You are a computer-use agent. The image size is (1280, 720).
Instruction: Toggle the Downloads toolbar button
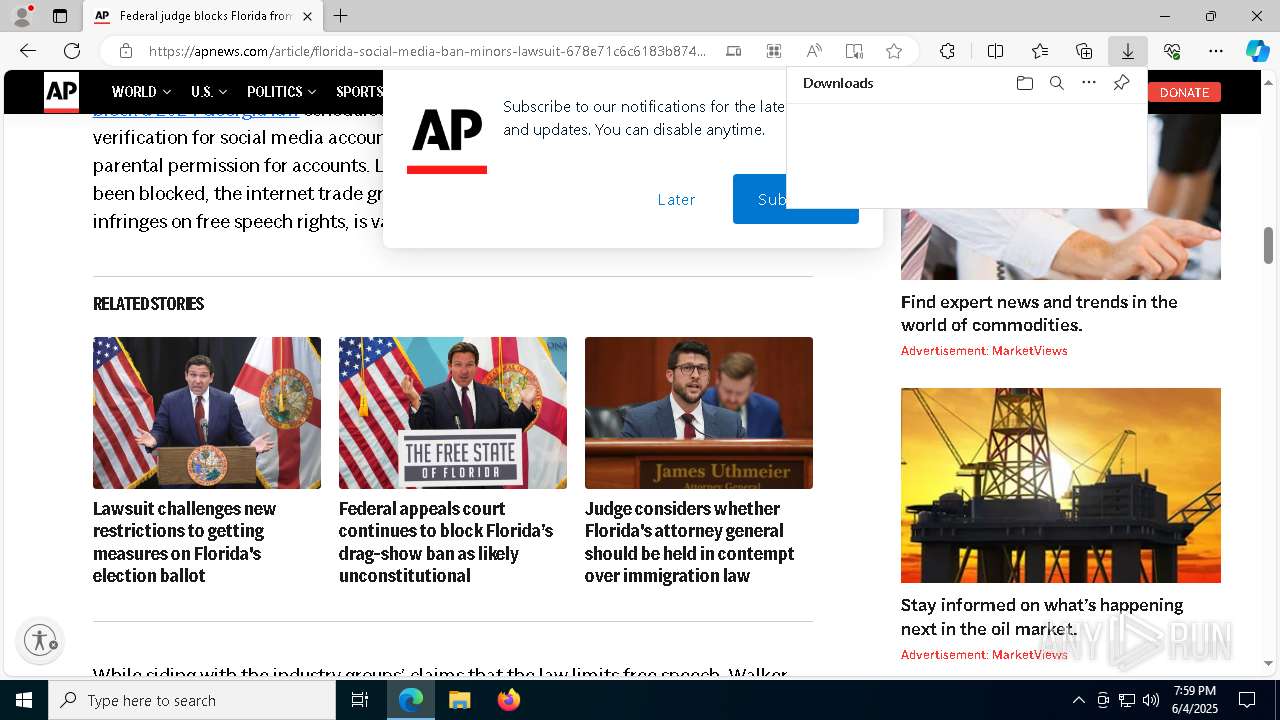point(1128,51)
